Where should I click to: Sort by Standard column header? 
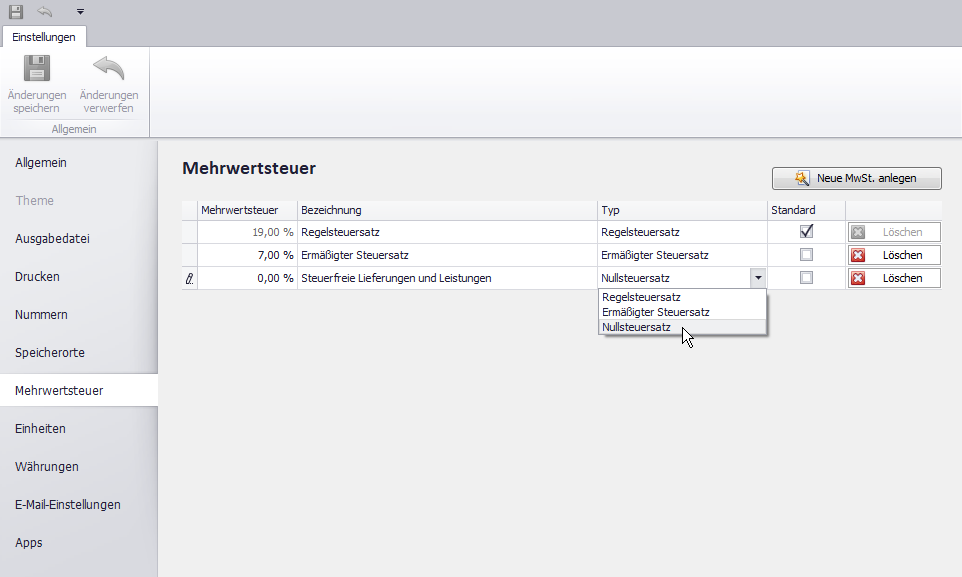click(x=806, y=210)
